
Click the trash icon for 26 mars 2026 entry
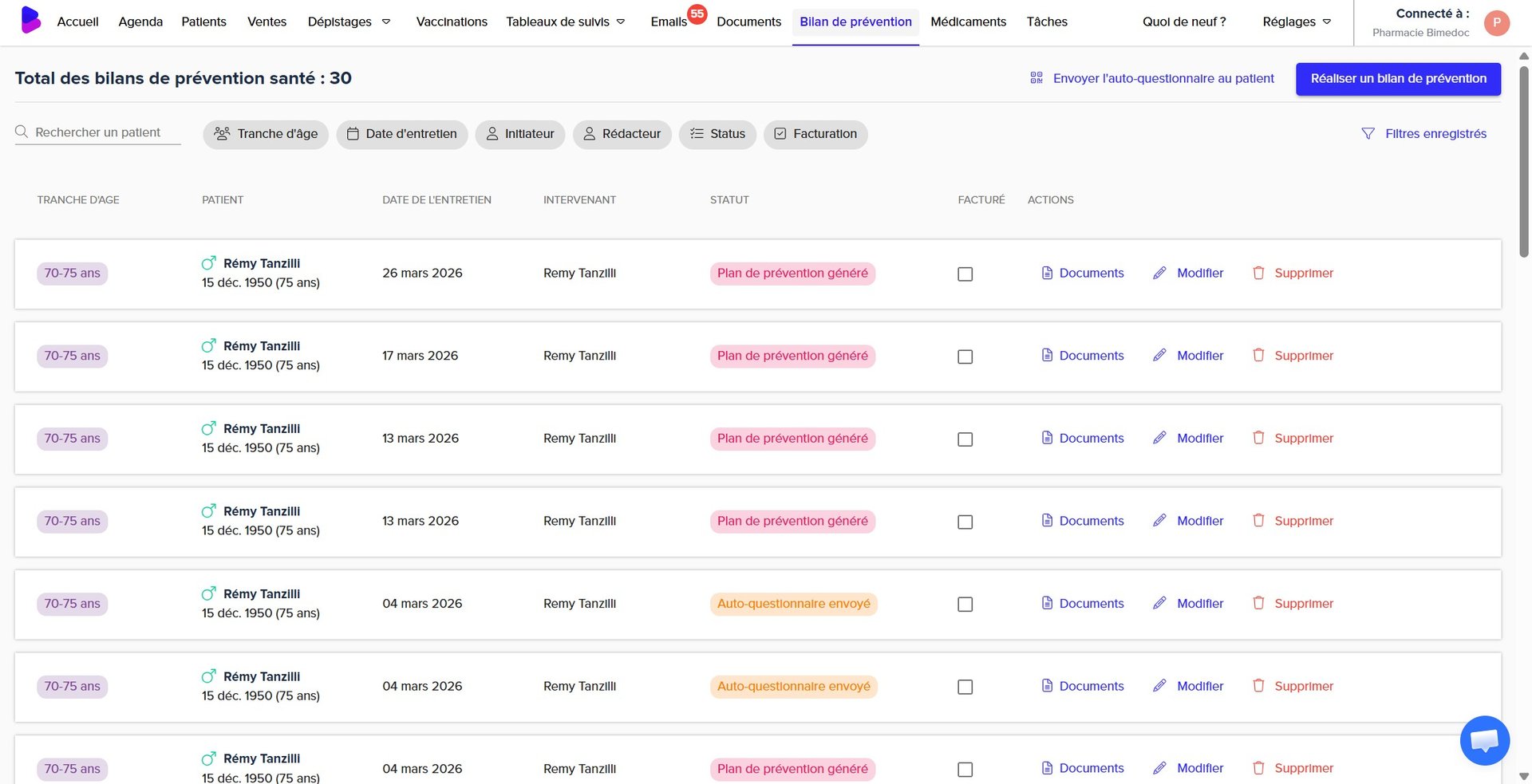1258,273
